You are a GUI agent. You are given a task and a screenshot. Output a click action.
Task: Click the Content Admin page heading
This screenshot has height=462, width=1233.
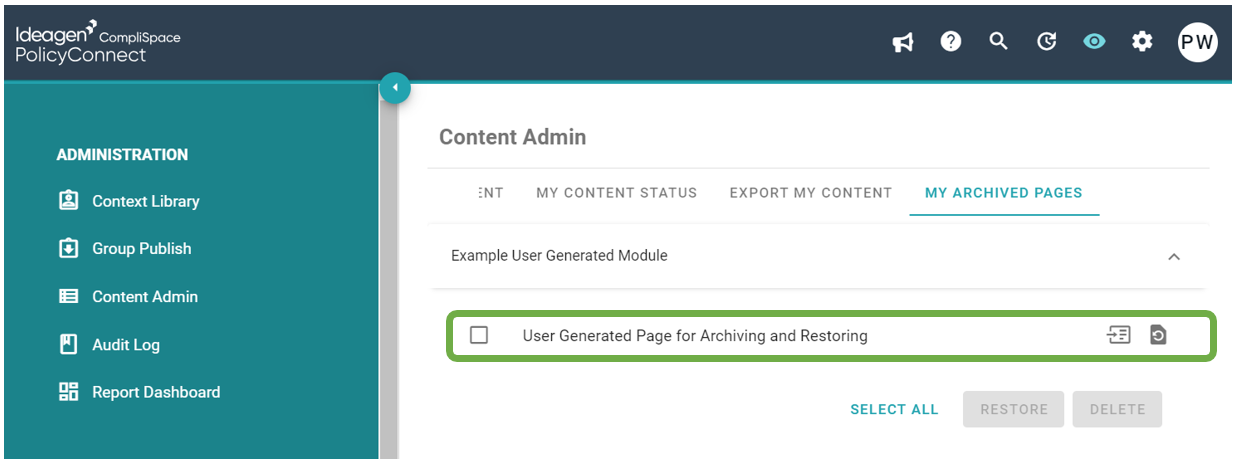tap(513, 137)
